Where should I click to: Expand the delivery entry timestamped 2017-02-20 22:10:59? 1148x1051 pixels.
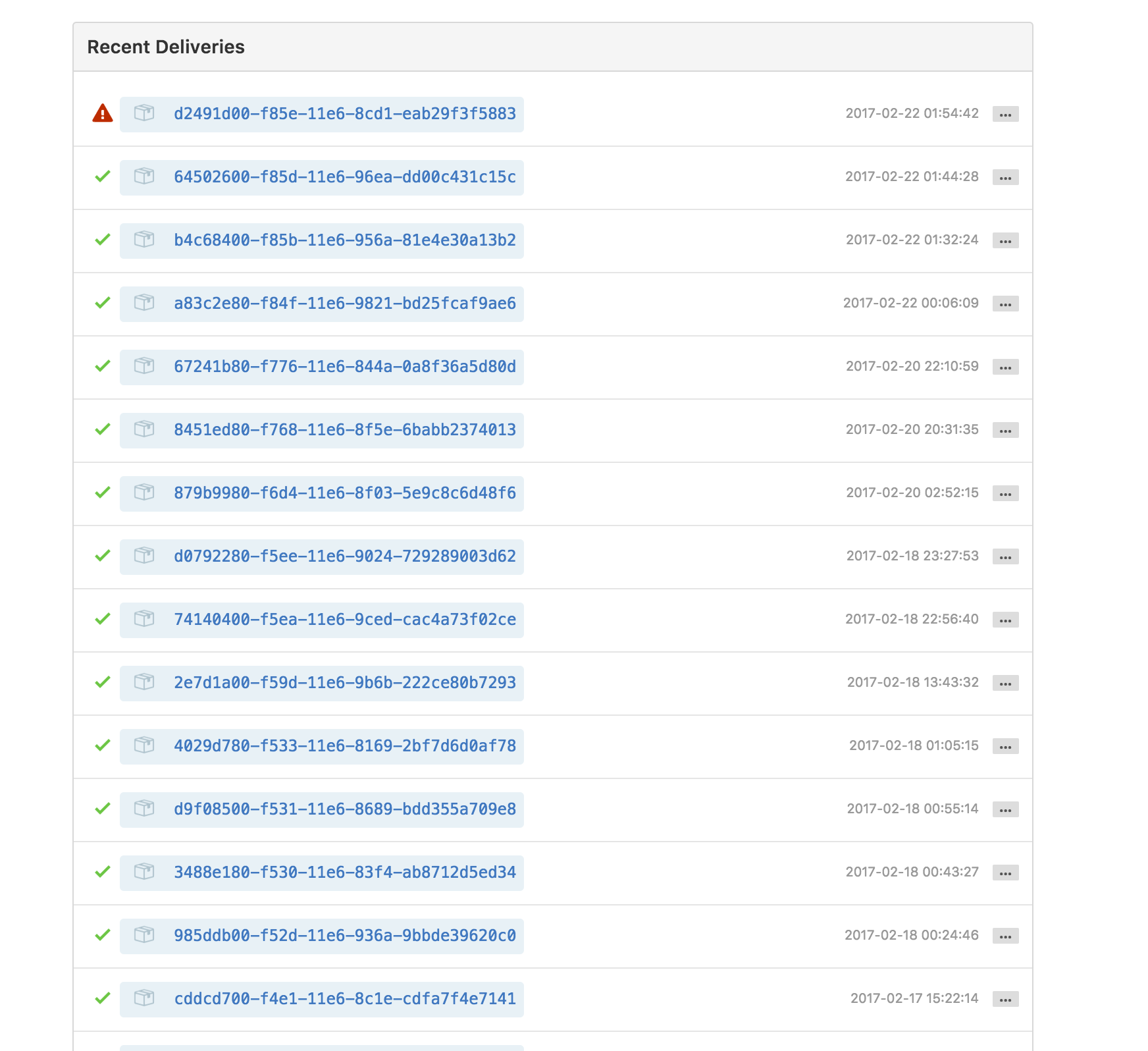click(1005, 367)
